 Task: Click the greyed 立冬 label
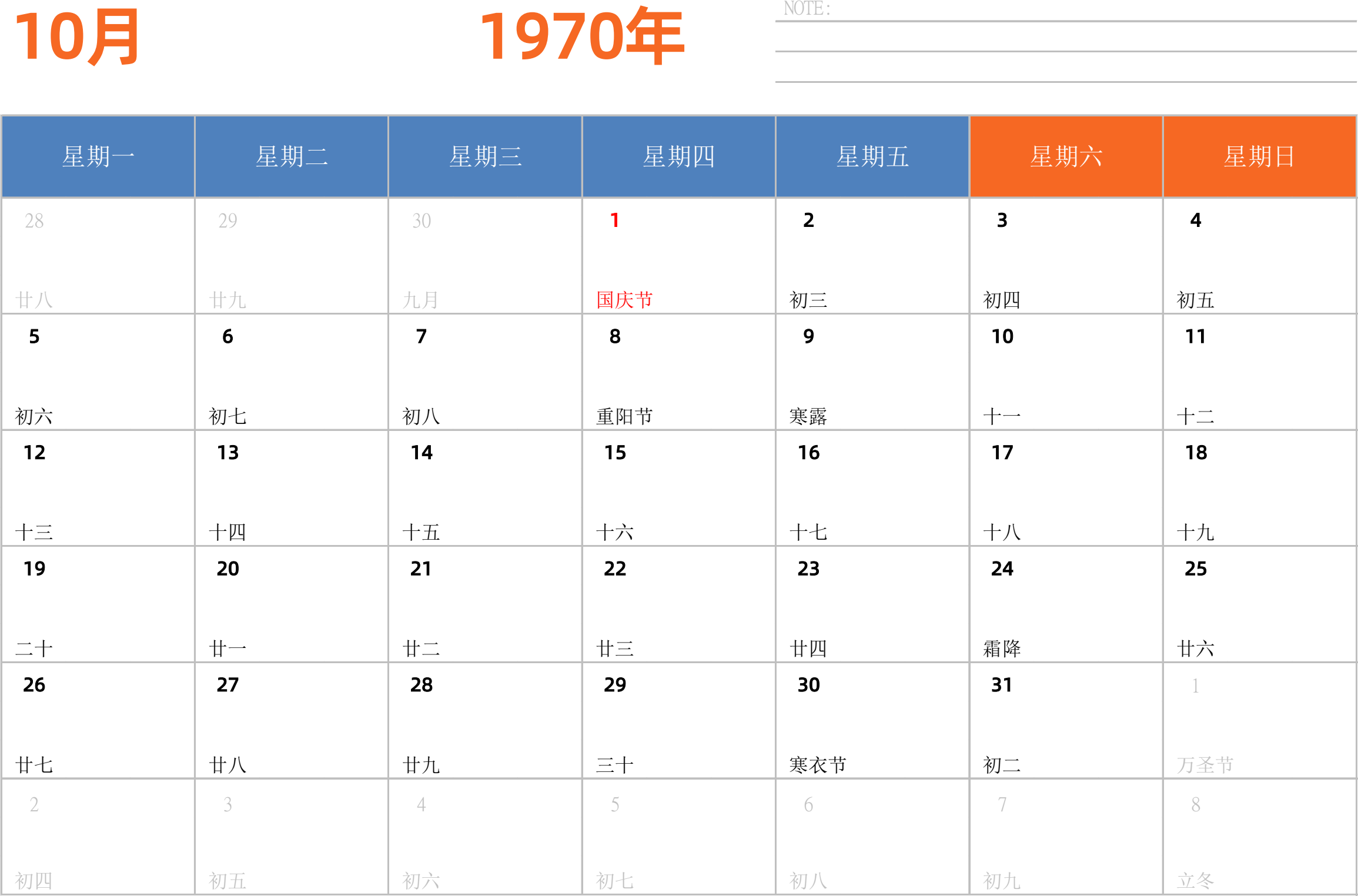[x=1196, y=881]
